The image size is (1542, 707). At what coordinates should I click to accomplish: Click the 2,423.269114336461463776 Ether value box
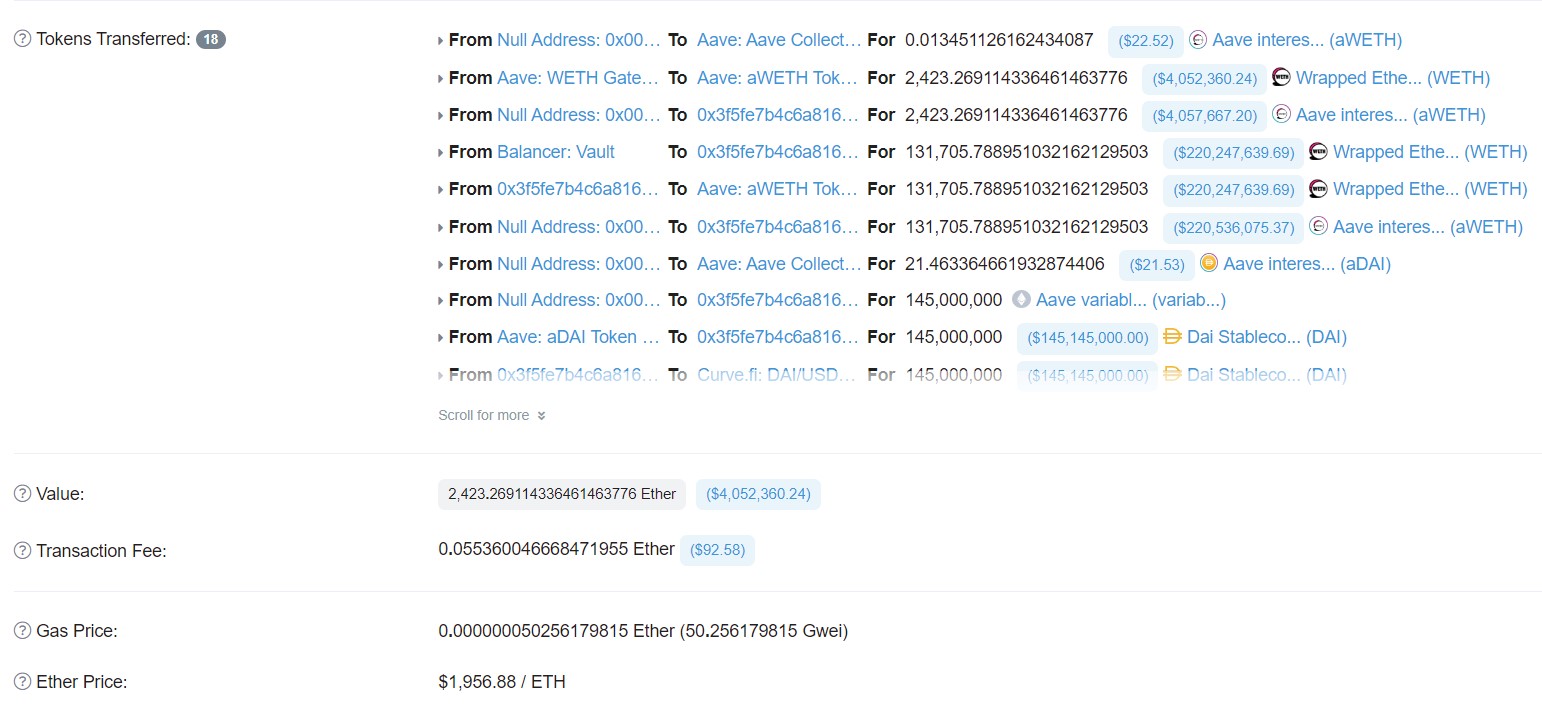(561, 494)
